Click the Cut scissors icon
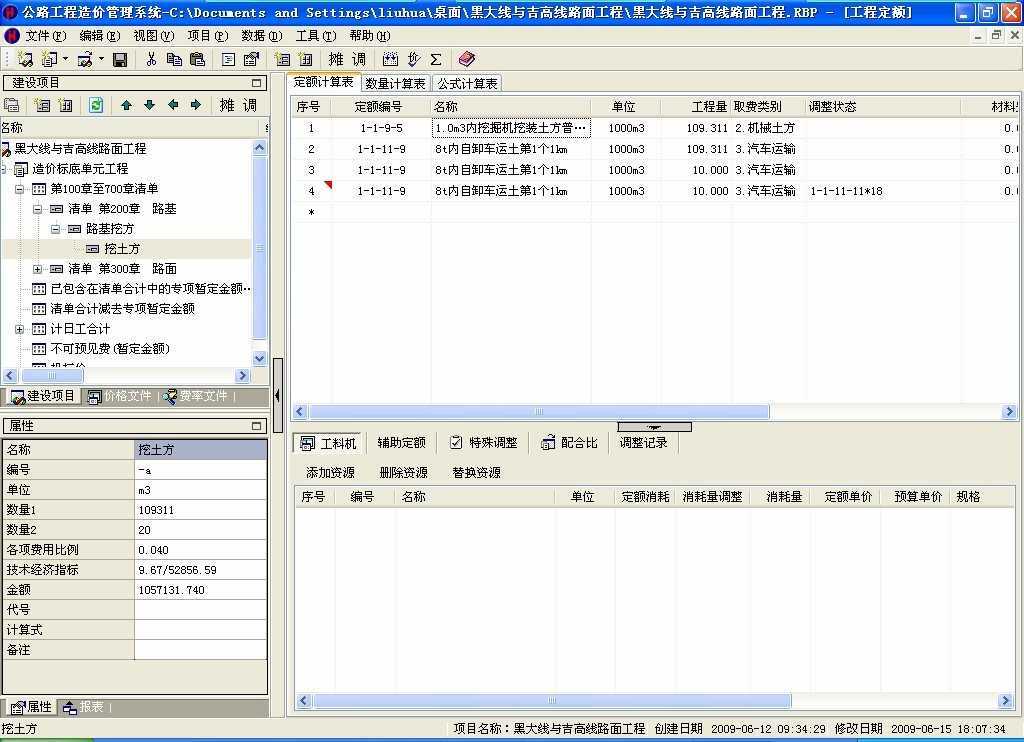1024x742 pixels. point(151,59)
